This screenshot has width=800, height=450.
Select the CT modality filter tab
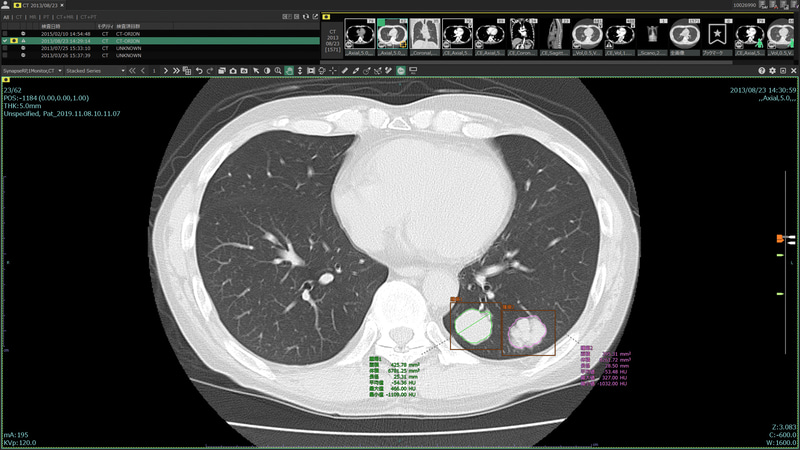[x=19, y=17]
